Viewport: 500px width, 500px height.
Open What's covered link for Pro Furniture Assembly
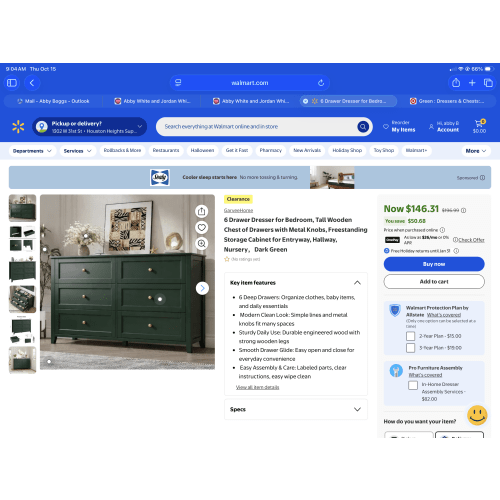click(425, 375)
